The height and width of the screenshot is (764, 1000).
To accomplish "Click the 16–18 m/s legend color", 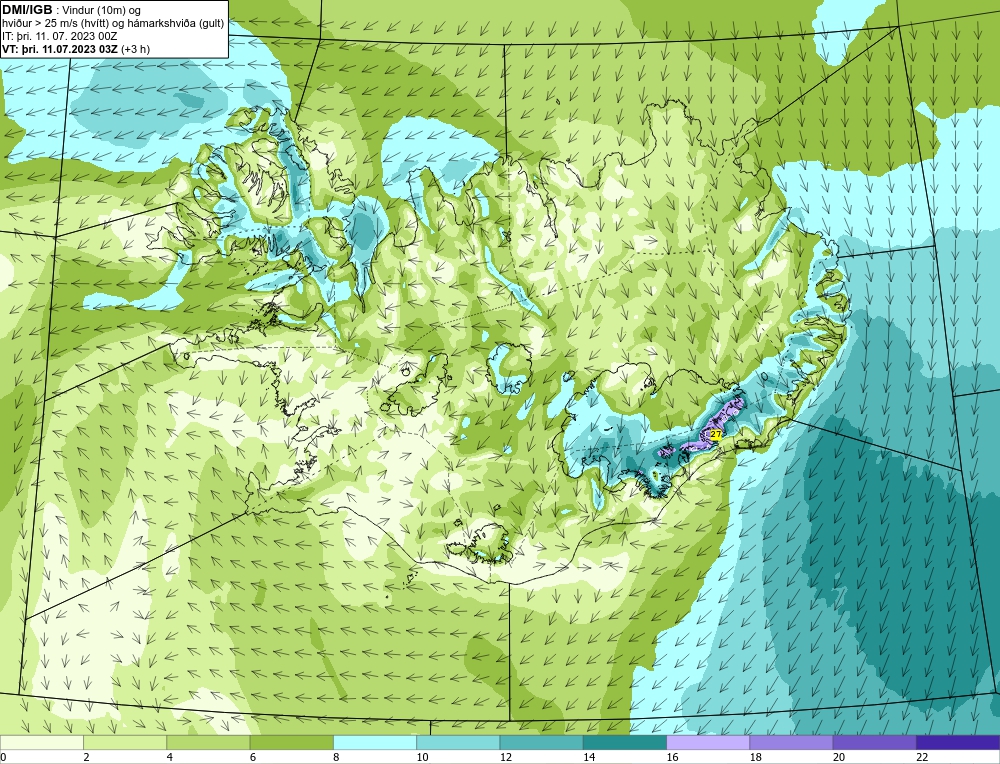I will [x=708, y=743].
